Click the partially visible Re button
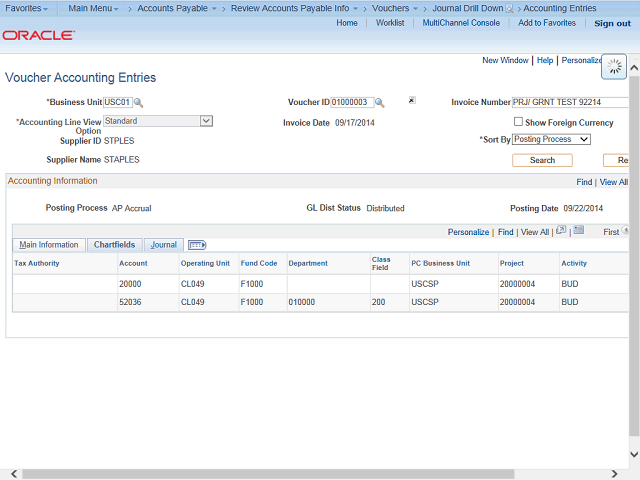Image resolution: width=640 pixels, height=480 pixels. click(616, 160)
